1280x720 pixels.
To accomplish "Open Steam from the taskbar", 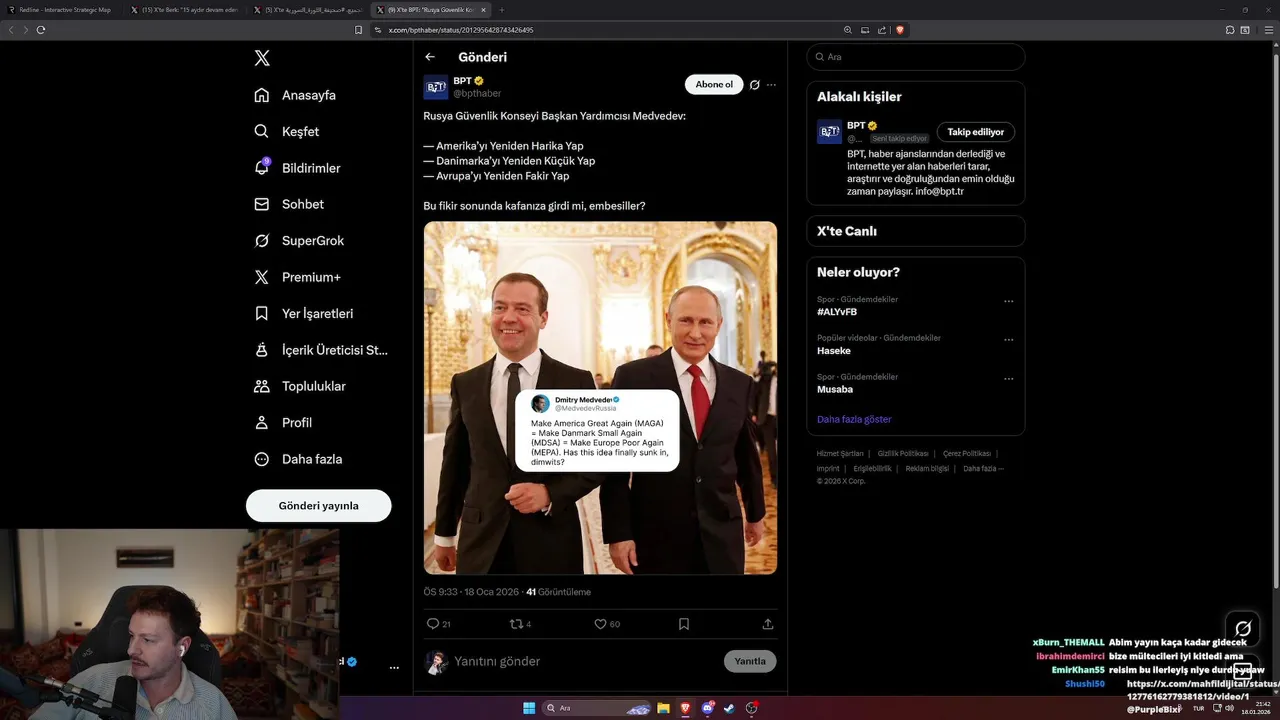I will pos(730,708).
